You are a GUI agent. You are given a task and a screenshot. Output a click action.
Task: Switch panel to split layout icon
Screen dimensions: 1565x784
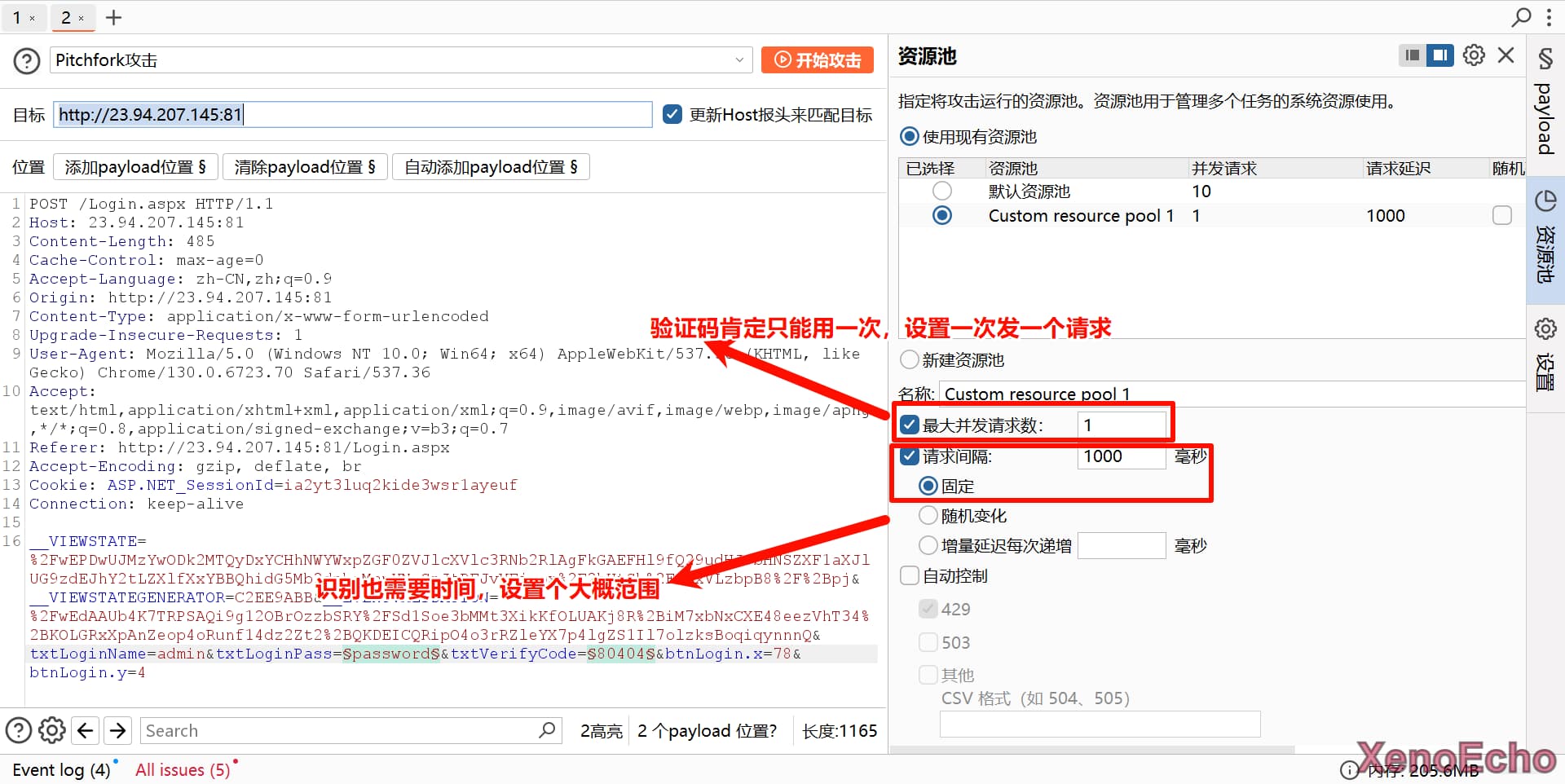click(1440, 55)
